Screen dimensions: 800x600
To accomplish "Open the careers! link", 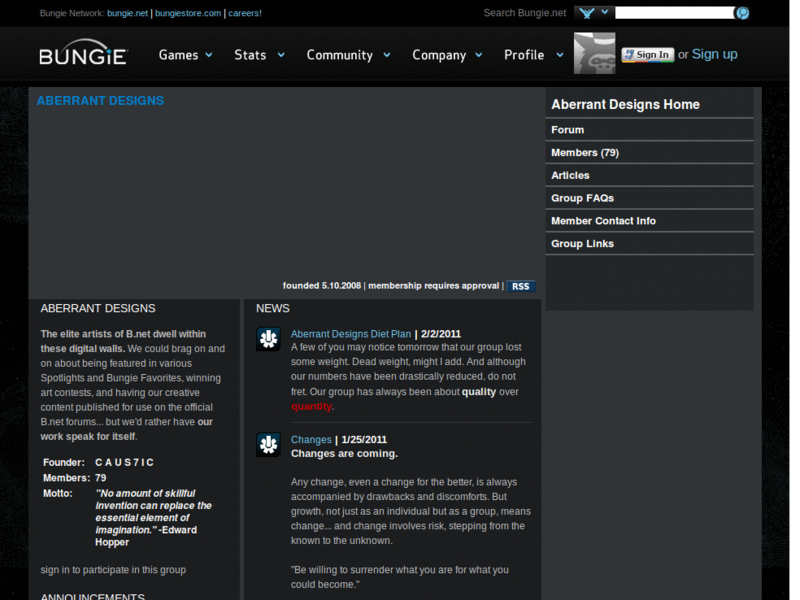I will [245, 13].
